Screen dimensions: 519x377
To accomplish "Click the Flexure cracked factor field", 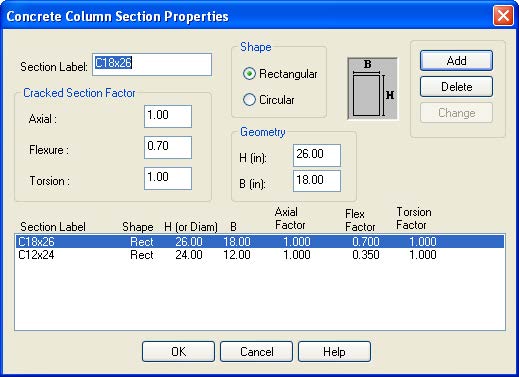I will pyautogui.click(x=168, y=147).
